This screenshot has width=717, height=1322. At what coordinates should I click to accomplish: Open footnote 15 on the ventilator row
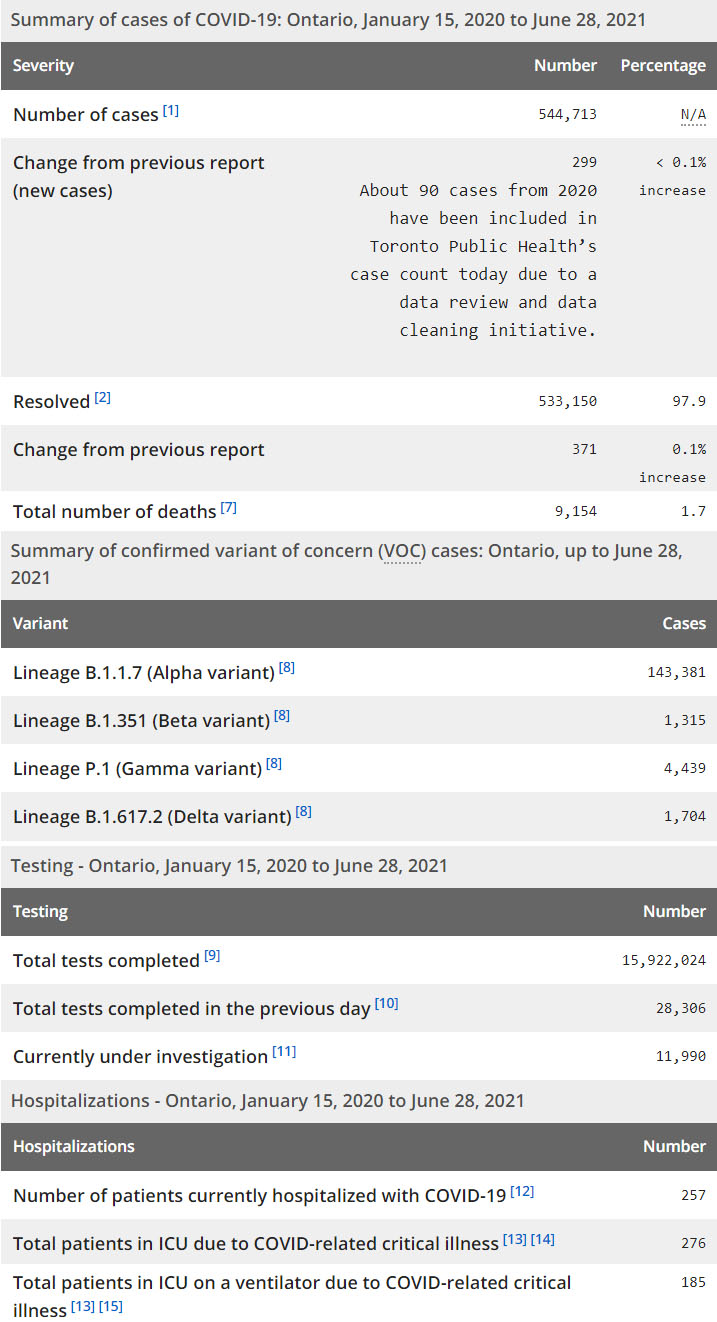coord(110,1306)
